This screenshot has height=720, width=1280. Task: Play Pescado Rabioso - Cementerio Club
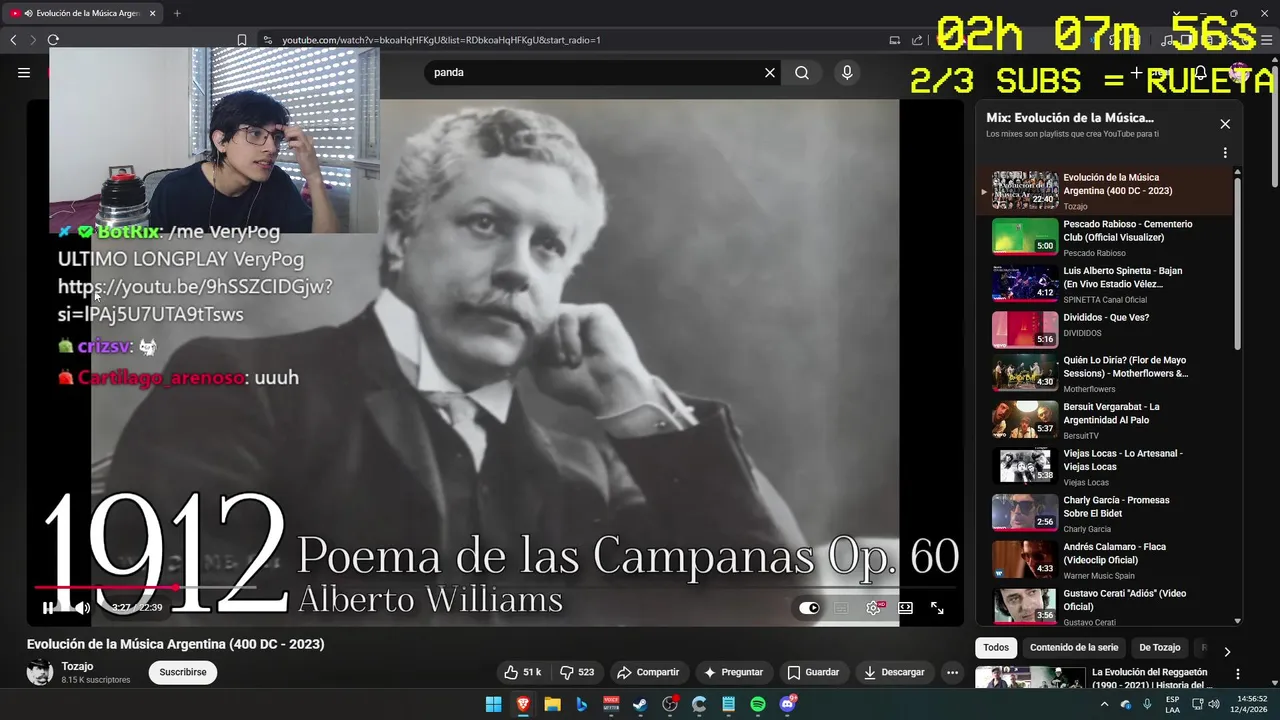click(1105, 237)
